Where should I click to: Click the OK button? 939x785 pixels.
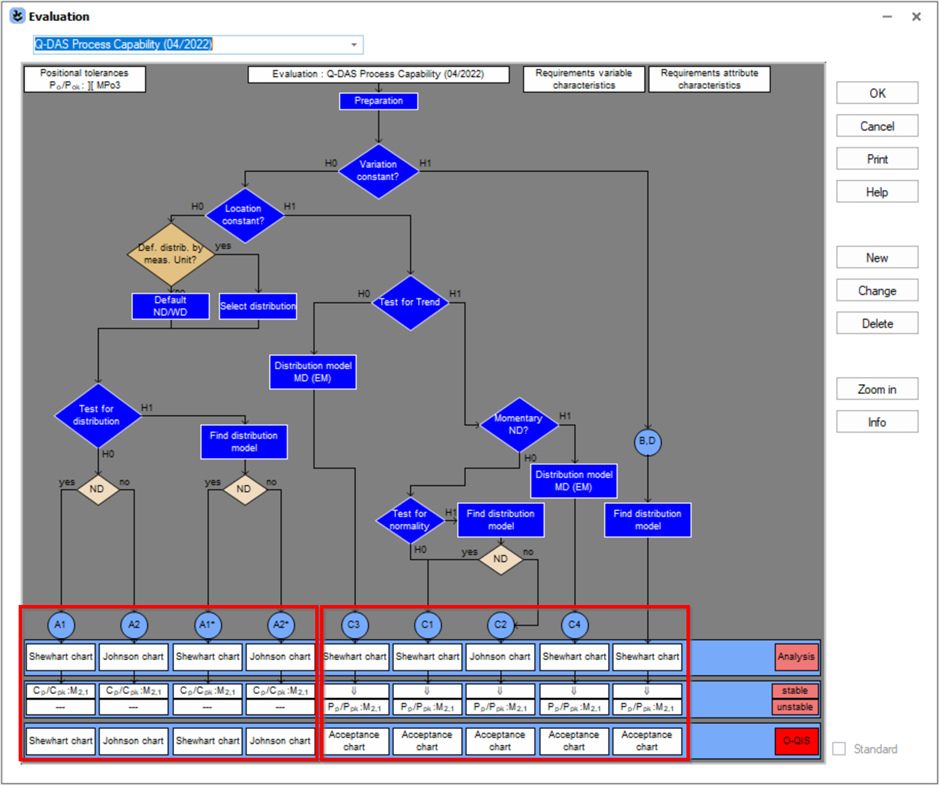pos(877,93)
